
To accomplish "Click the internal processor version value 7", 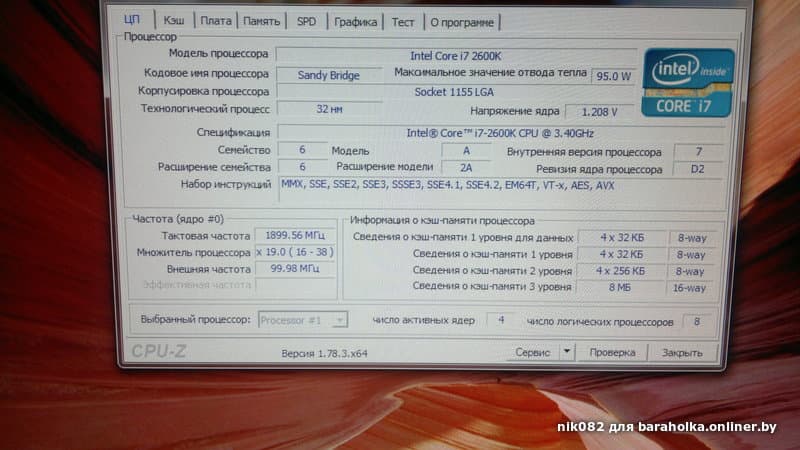I will click(x=698, y=152).
